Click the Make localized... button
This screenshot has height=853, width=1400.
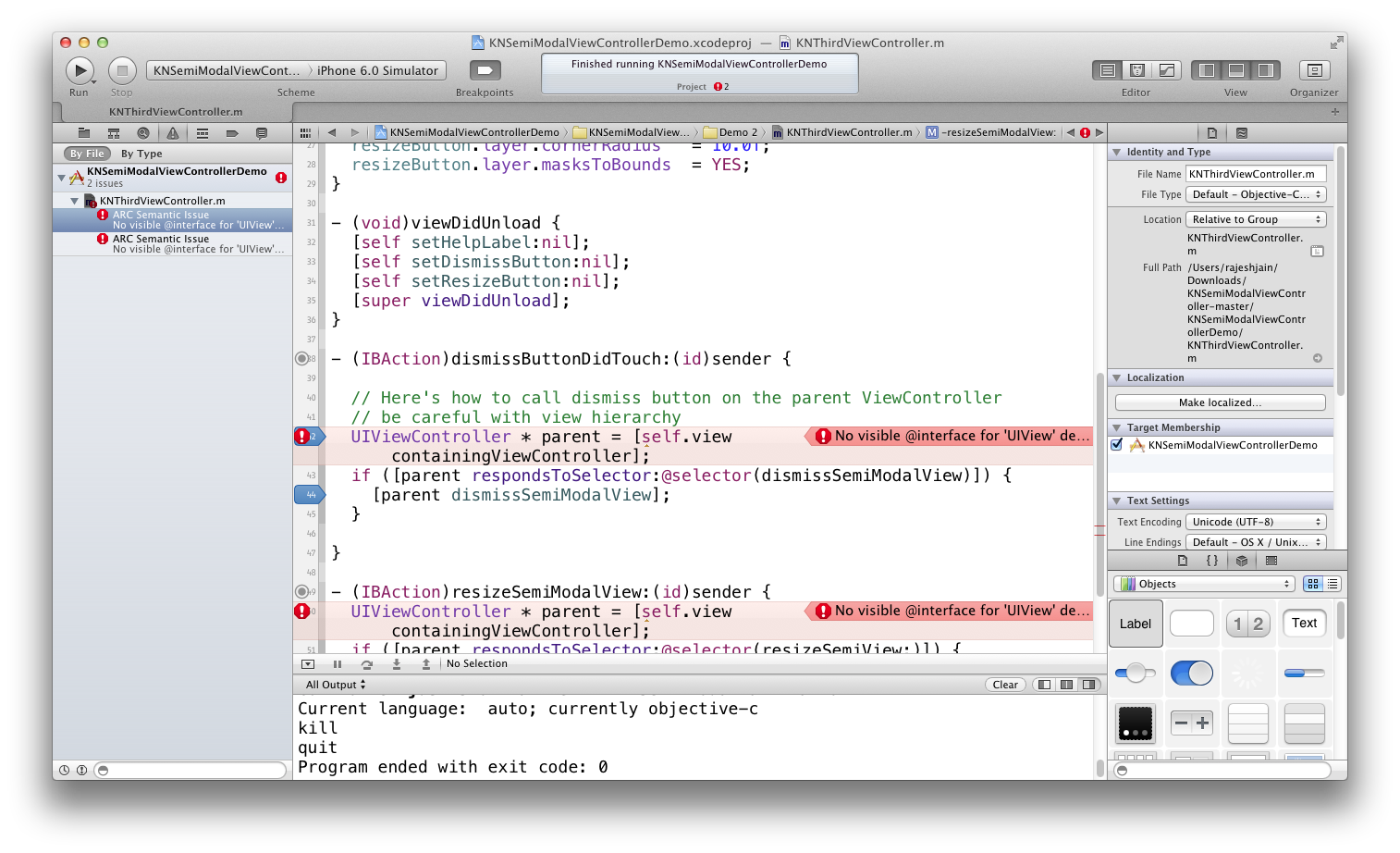(x=1220, y=402)
